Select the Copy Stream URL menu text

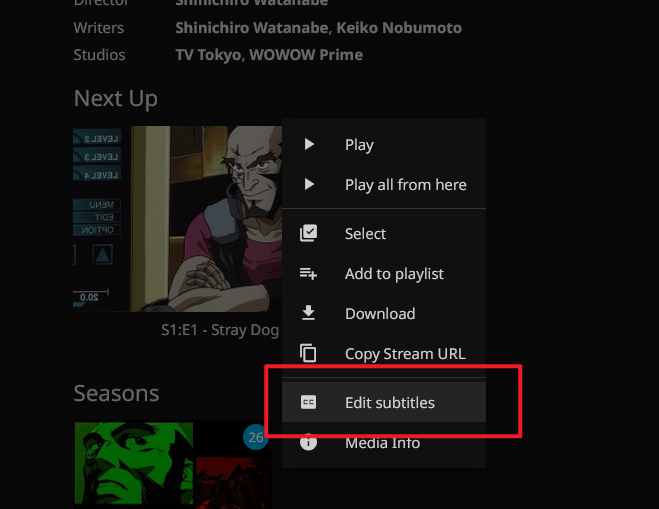(404, 353)
